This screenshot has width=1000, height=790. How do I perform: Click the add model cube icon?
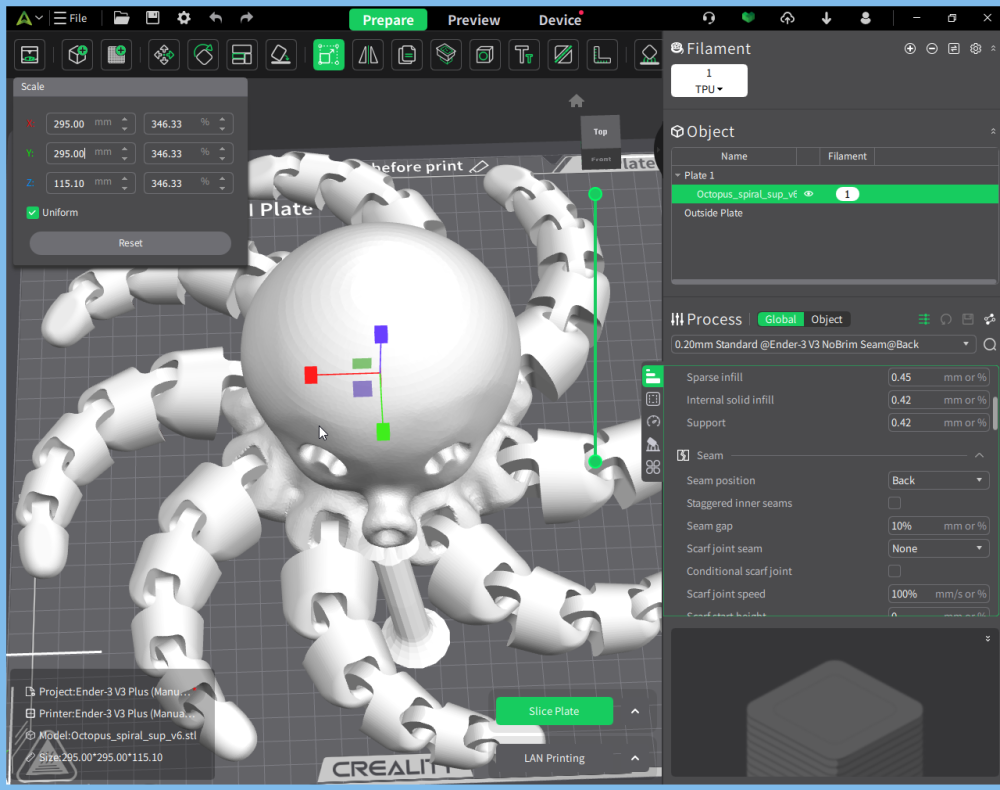tap(78, 55)
